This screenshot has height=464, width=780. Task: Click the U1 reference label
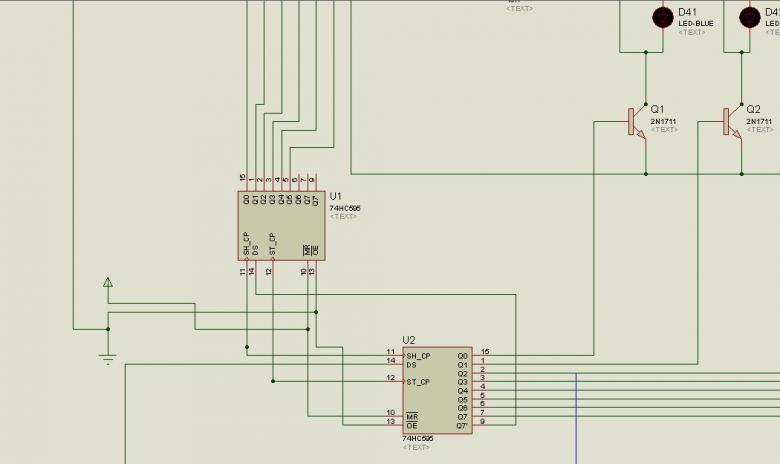(x=335, y=196)
